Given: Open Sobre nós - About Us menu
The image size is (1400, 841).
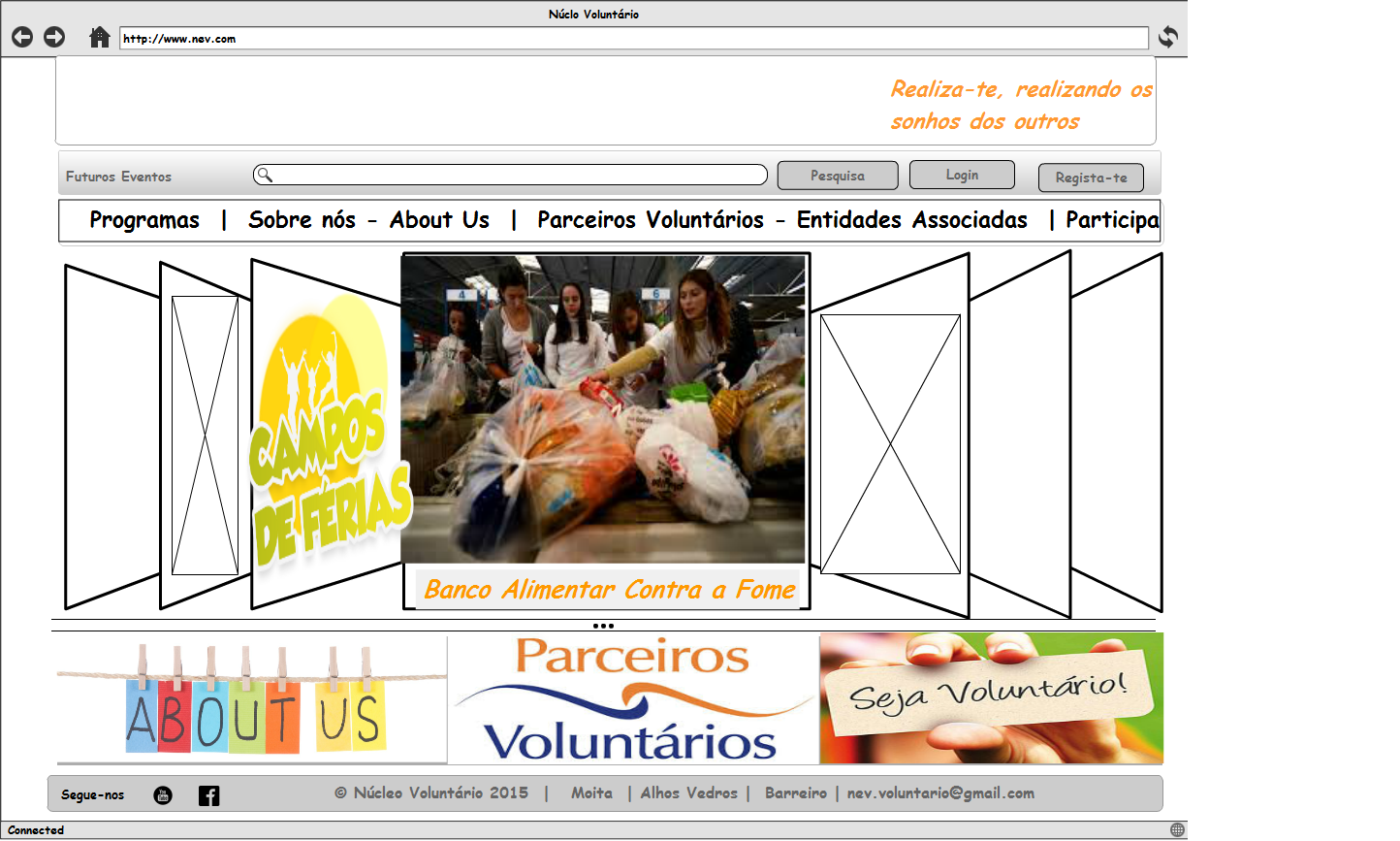Looking at the screenshot, I should point(368,220).
